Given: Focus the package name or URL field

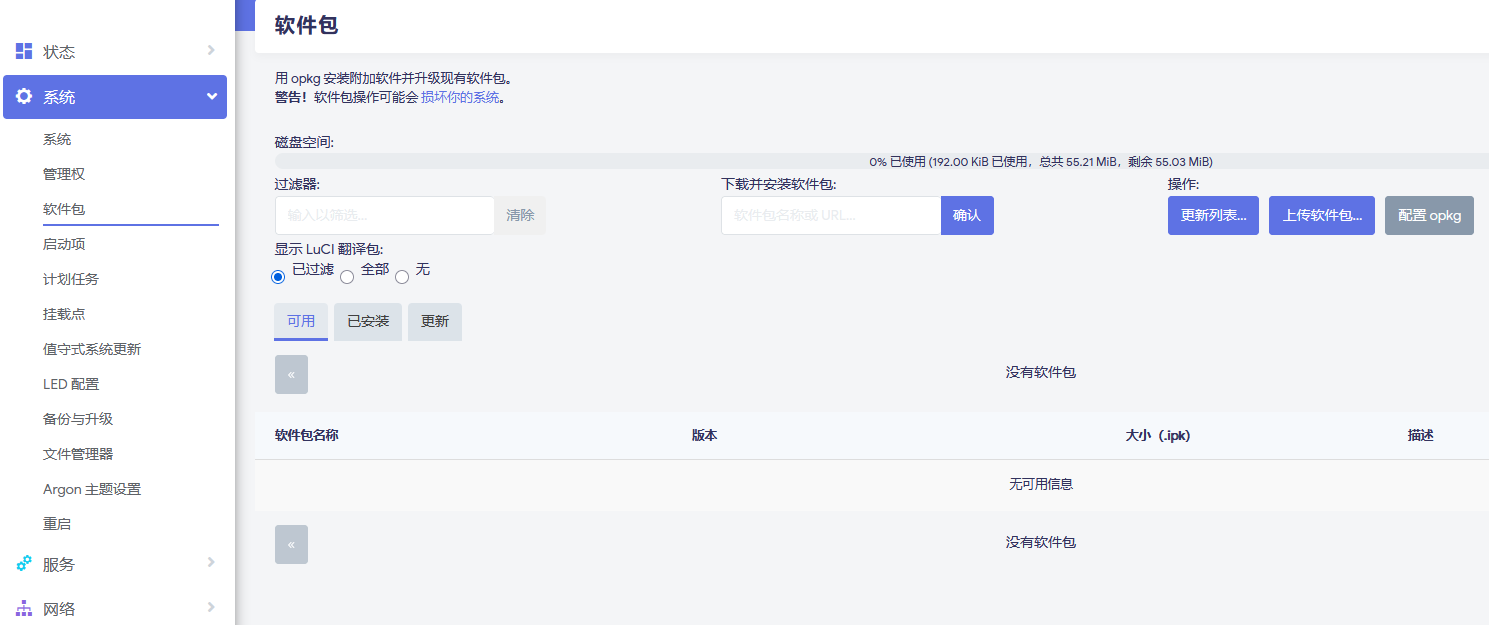Looking at the screenshot, I should (830, 216).
